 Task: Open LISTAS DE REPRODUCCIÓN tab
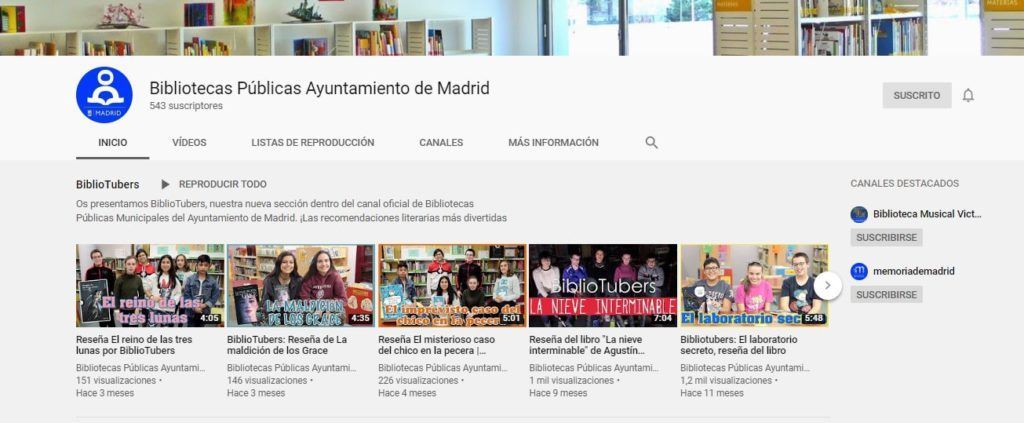click(x=313, y=142)
